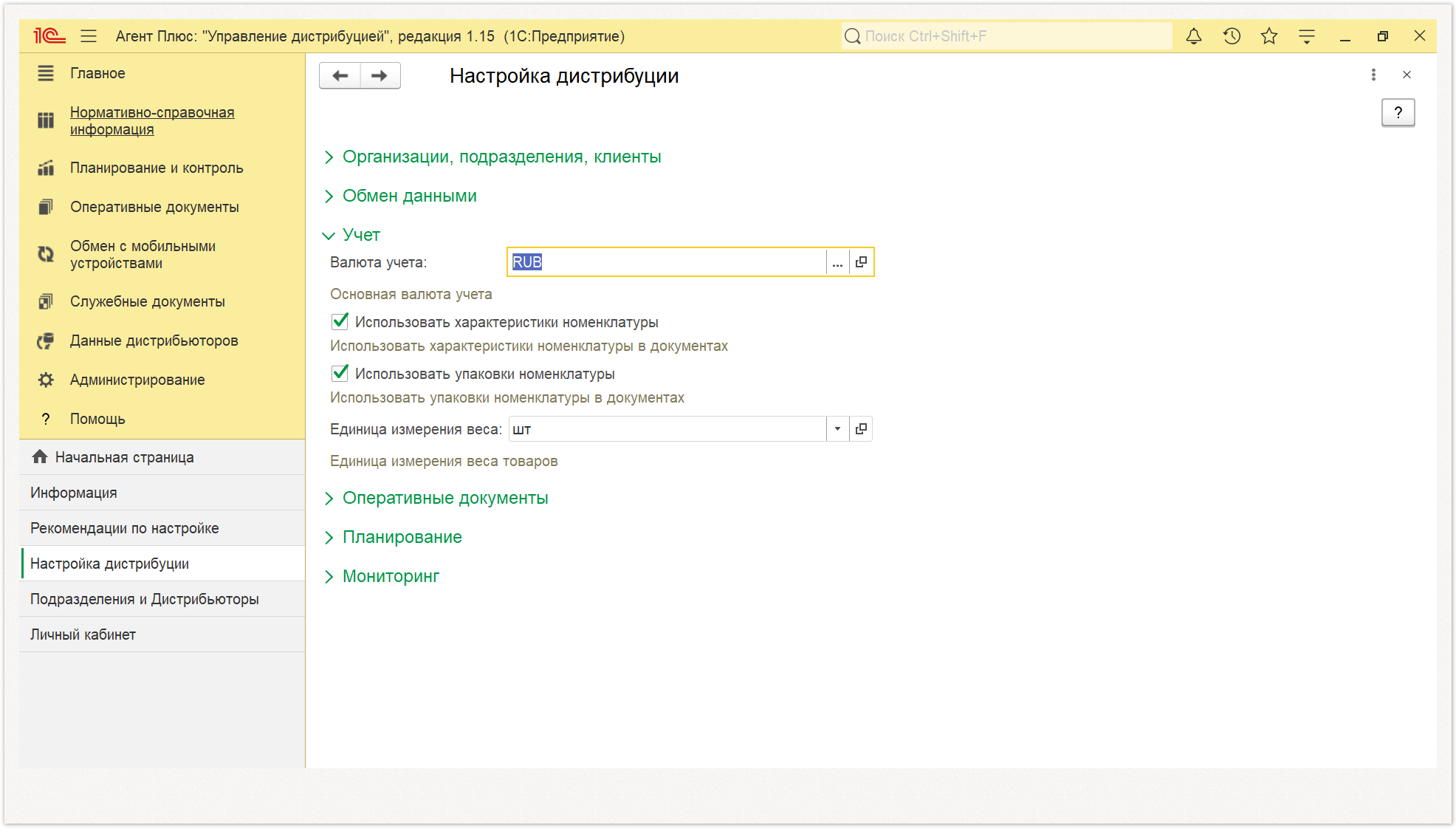
Task: Open the three-dot more actions menu
Action: pos(1373,75)
